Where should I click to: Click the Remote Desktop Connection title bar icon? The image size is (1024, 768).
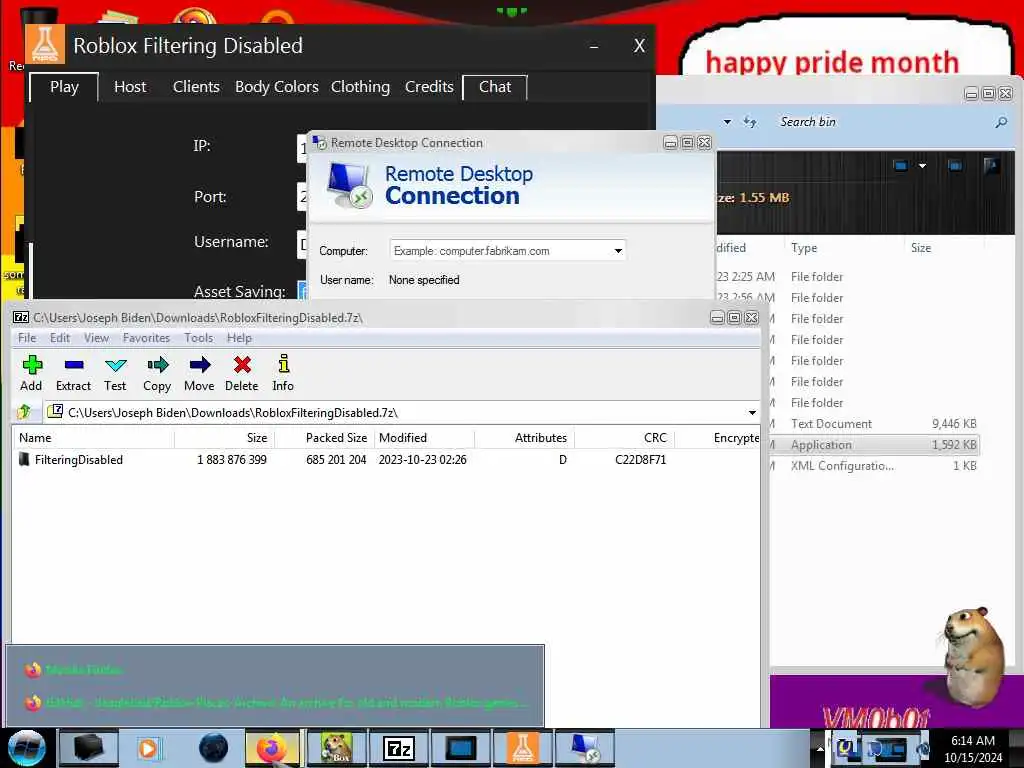[319, 142]
